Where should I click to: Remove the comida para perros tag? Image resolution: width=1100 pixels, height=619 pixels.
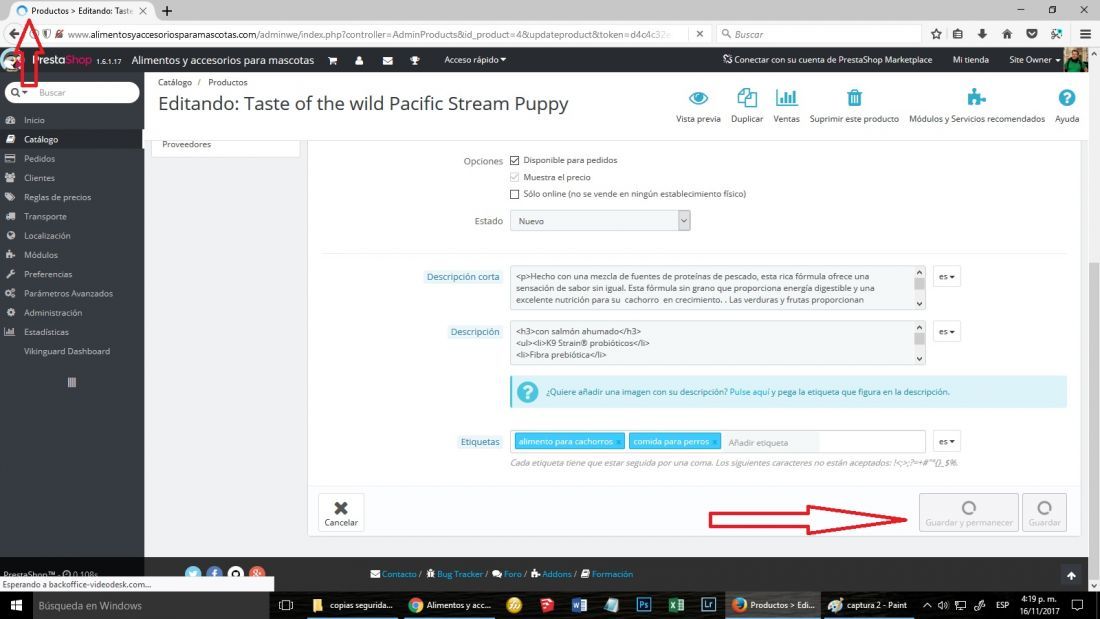[x=715, y=442]
